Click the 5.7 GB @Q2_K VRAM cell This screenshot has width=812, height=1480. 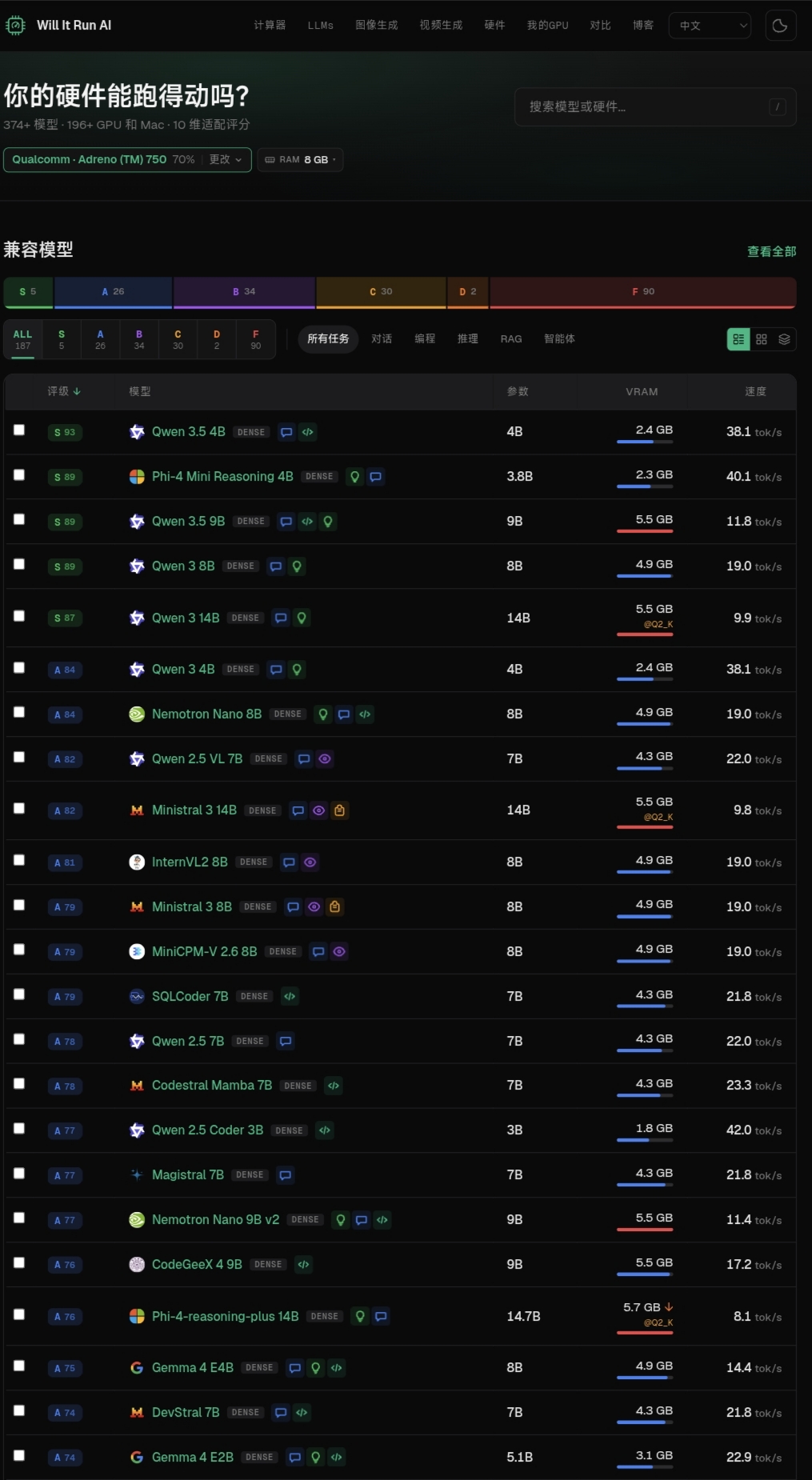[645, 1316]
